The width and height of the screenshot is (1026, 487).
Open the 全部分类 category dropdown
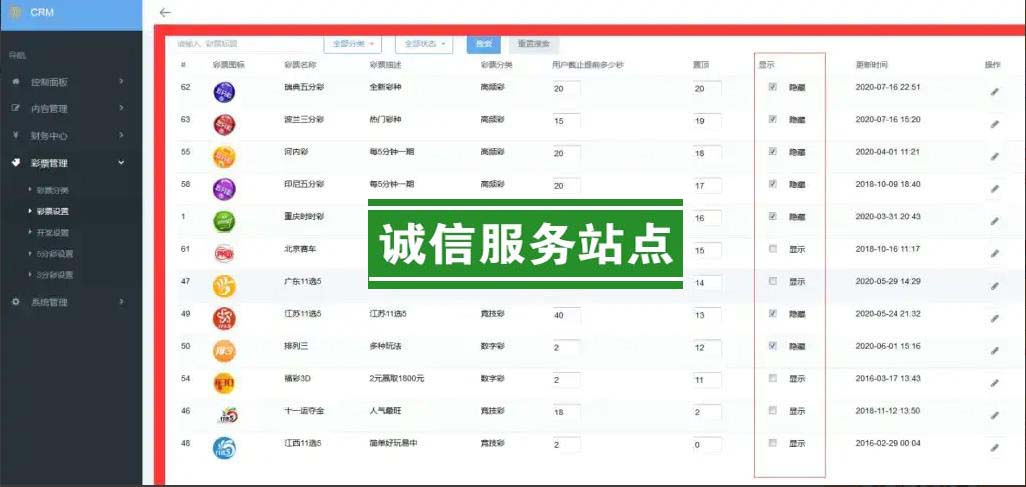click(352, 44)
